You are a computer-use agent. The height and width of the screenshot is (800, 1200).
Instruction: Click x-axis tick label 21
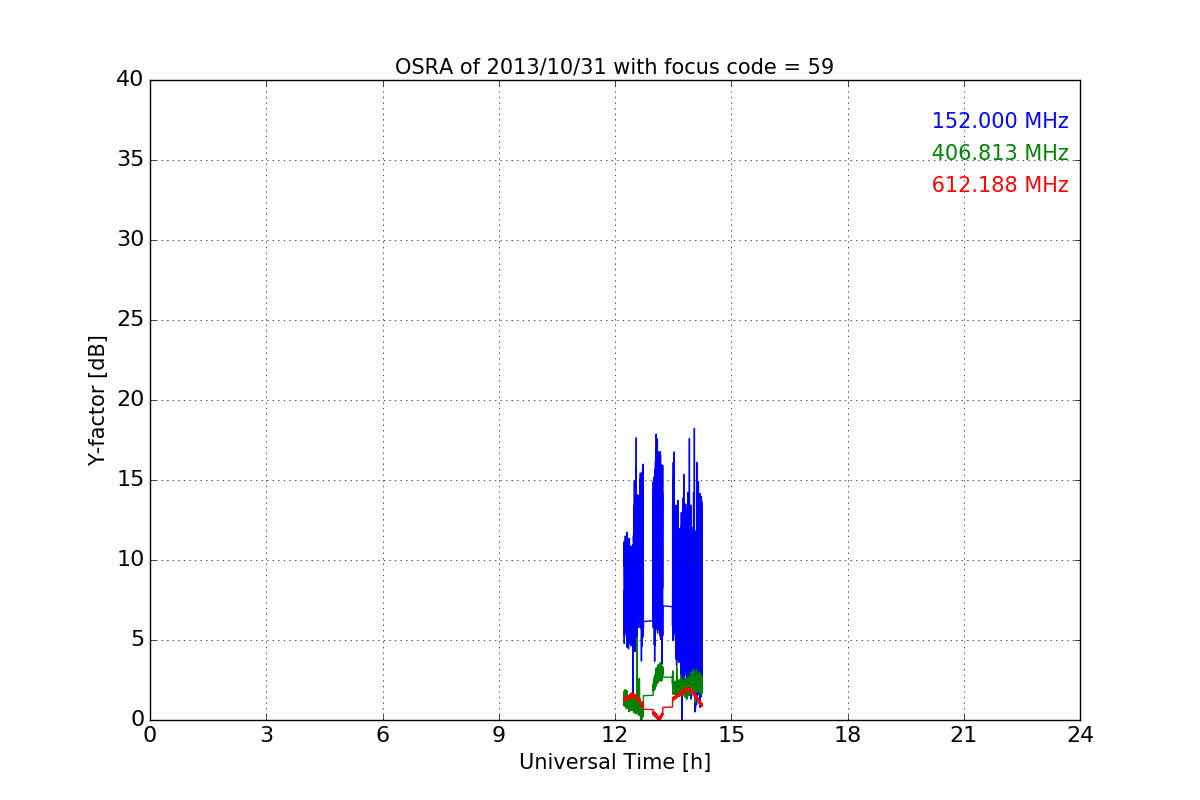964,735
